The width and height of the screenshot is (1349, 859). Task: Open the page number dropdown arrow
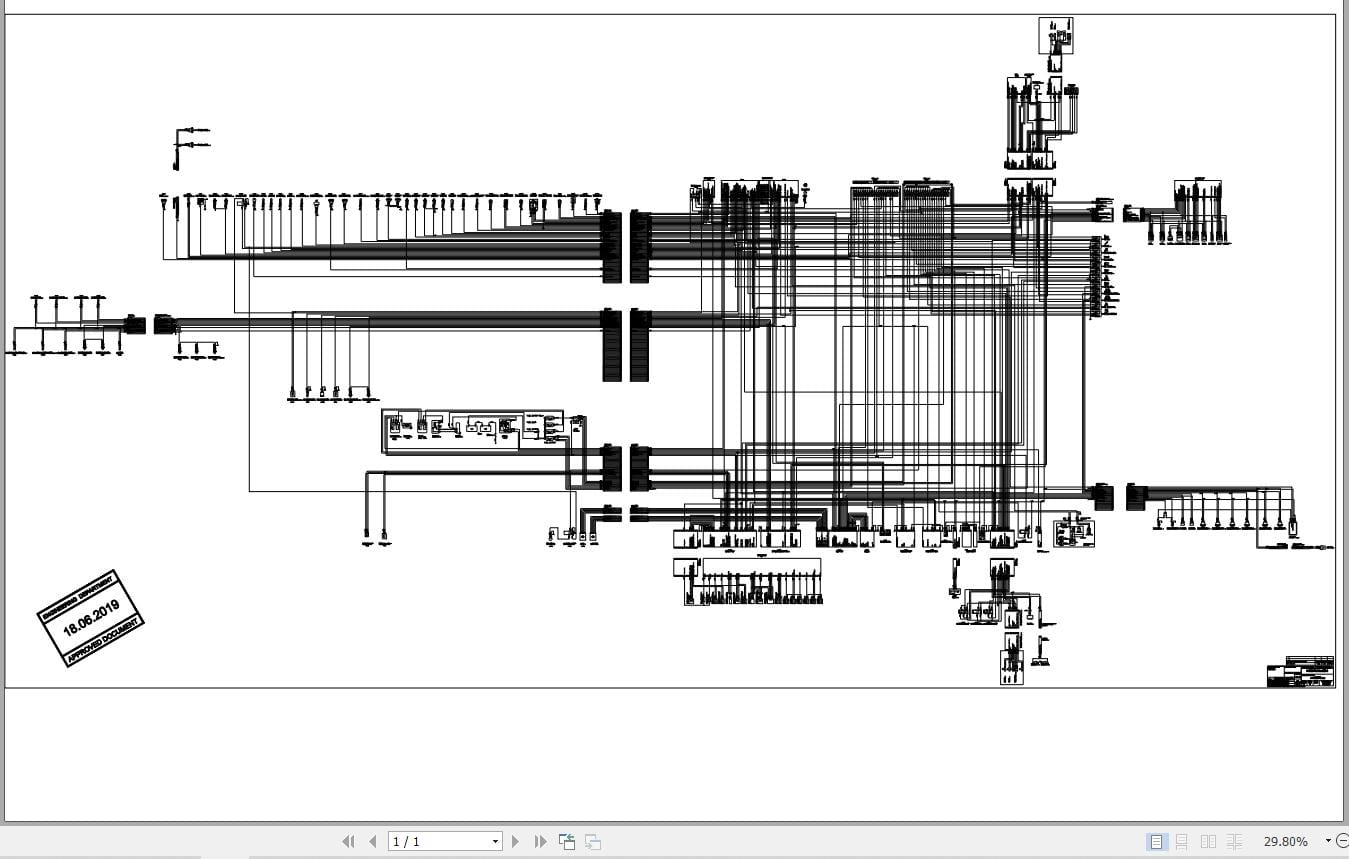pyautogui.click(x=495, y=842)
